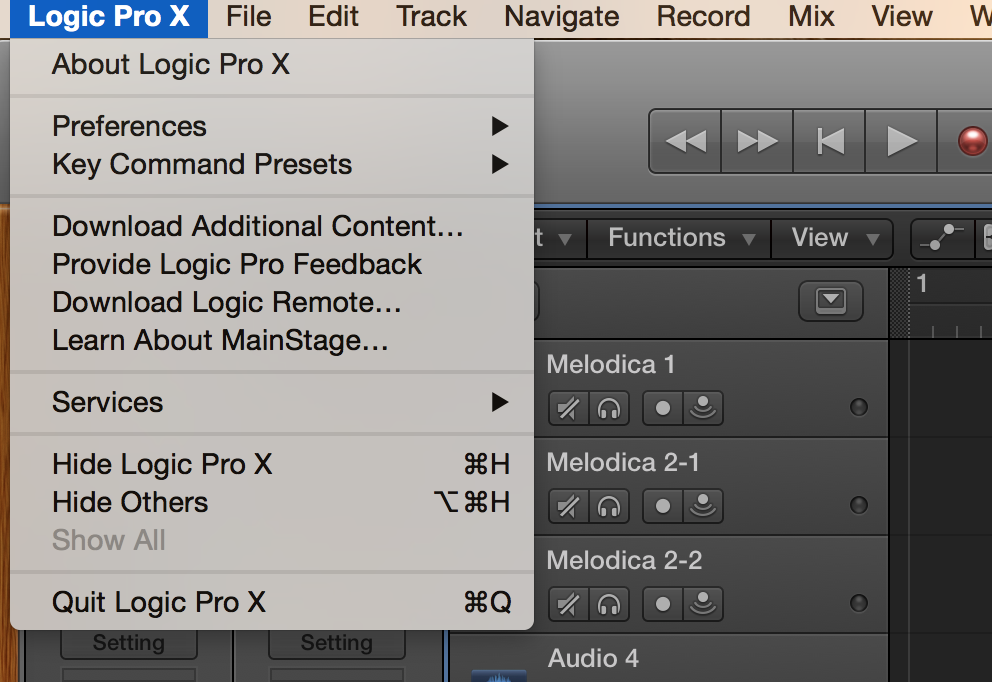The width and height of the screenshot is (992, 682).
Task: Click the Rewind transport button
Action: click(685, 142)
